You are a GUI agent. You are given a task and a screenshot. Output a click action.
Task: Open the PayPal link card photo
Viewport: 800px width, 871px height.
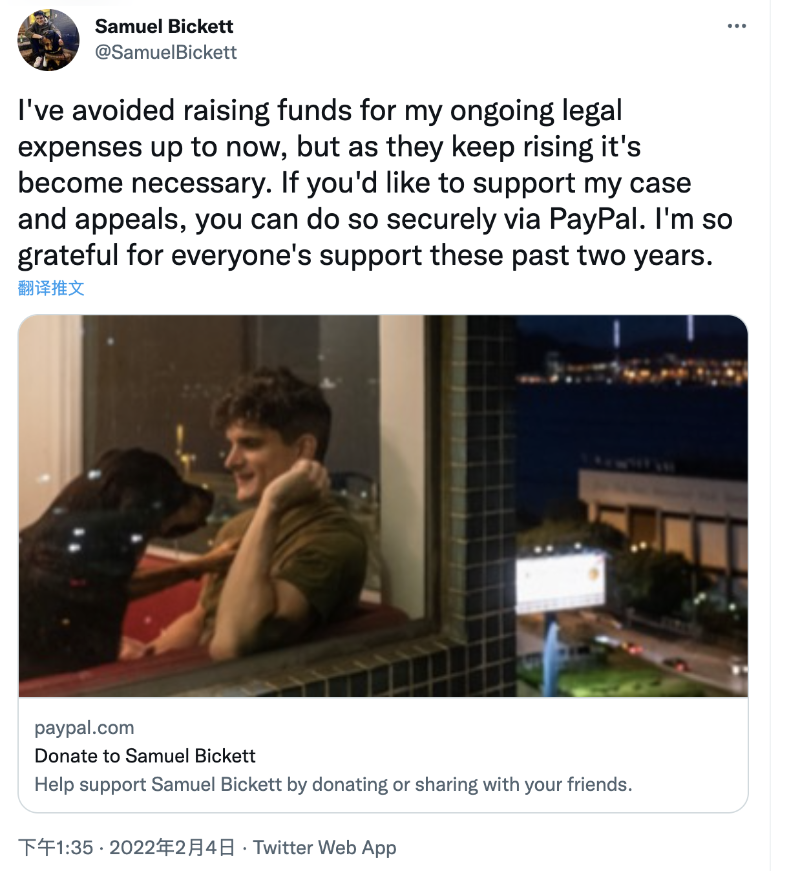coord(383,505)
